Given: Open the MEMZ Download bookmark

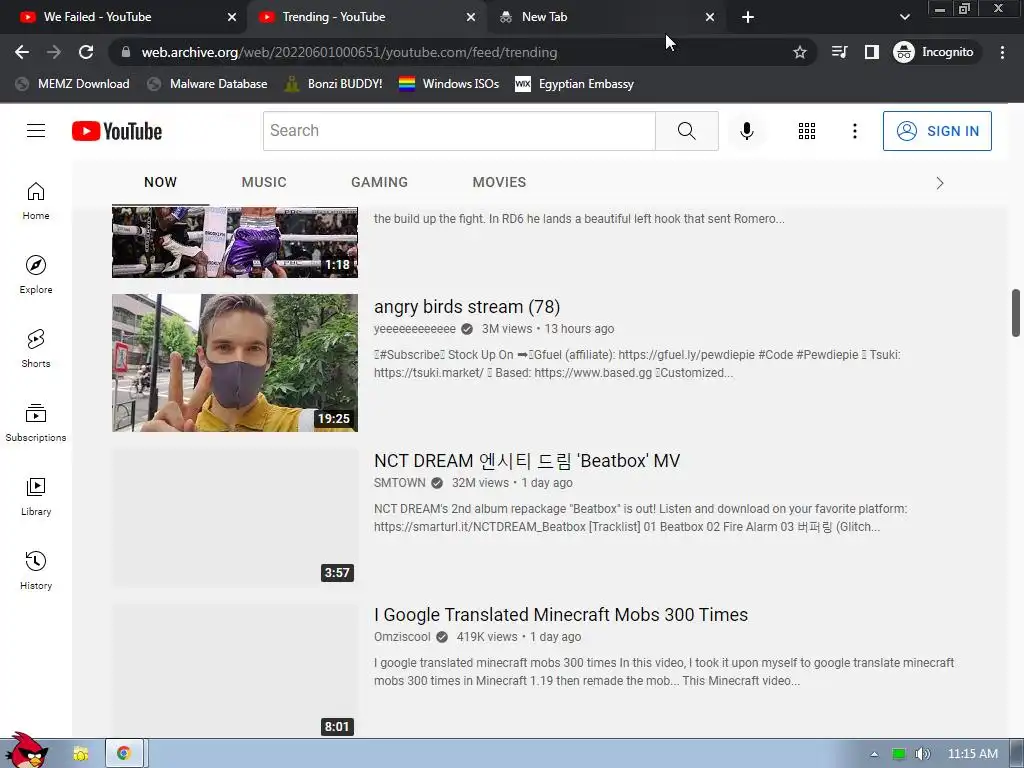Looking at the screenshot, I should pos(72,84).
